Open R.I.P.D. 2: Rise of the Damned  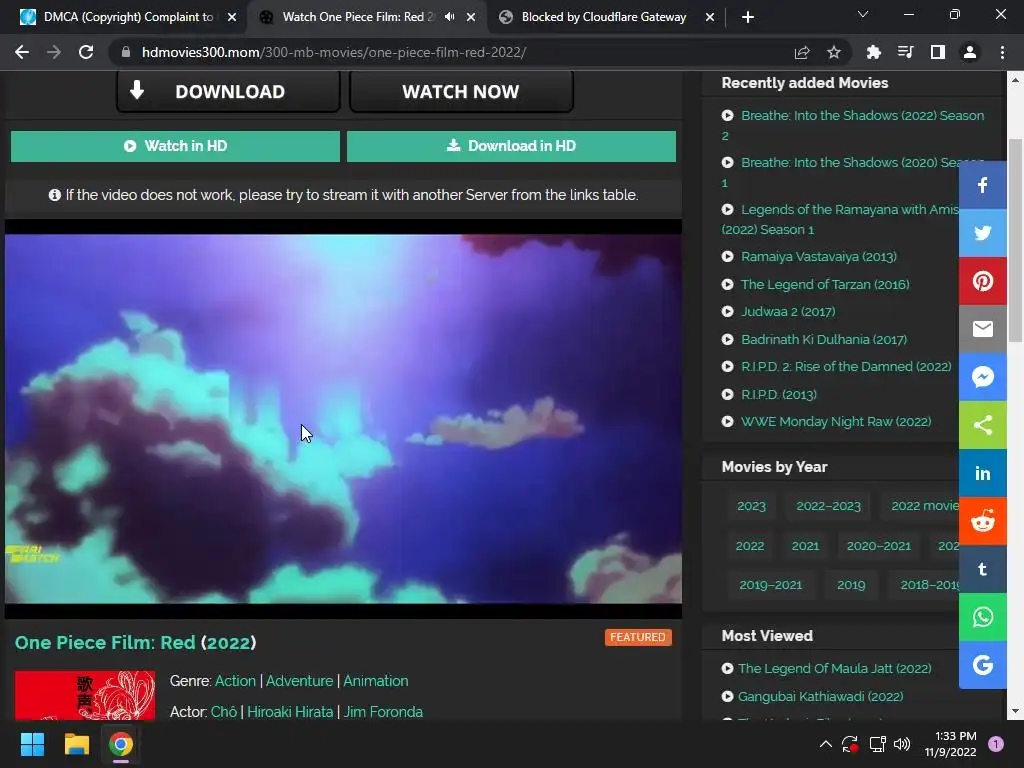tap(846, 366)
